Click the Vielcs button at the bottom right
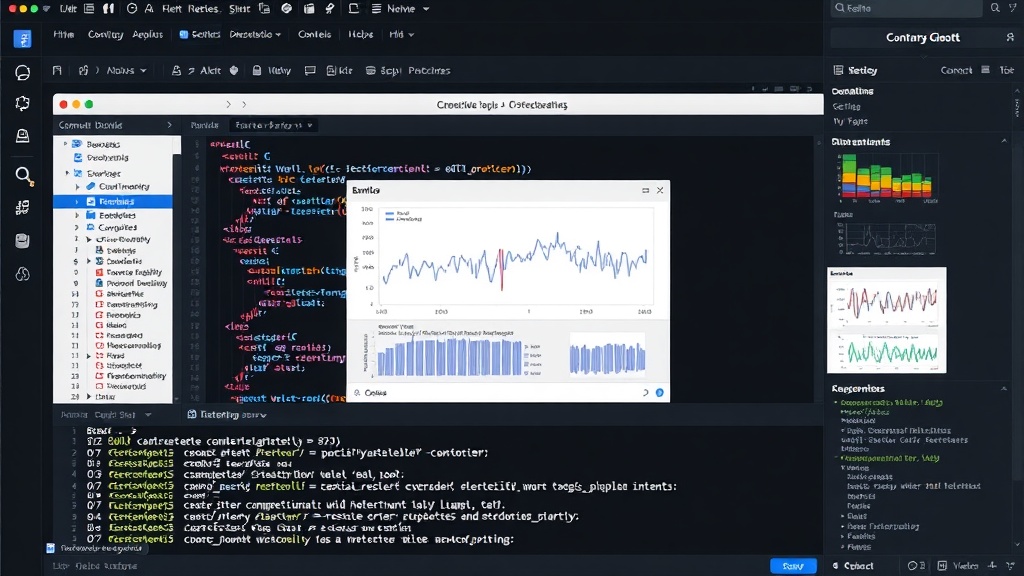The height and width of the screenshot is (576, 1024). click(x=959, y=566)
